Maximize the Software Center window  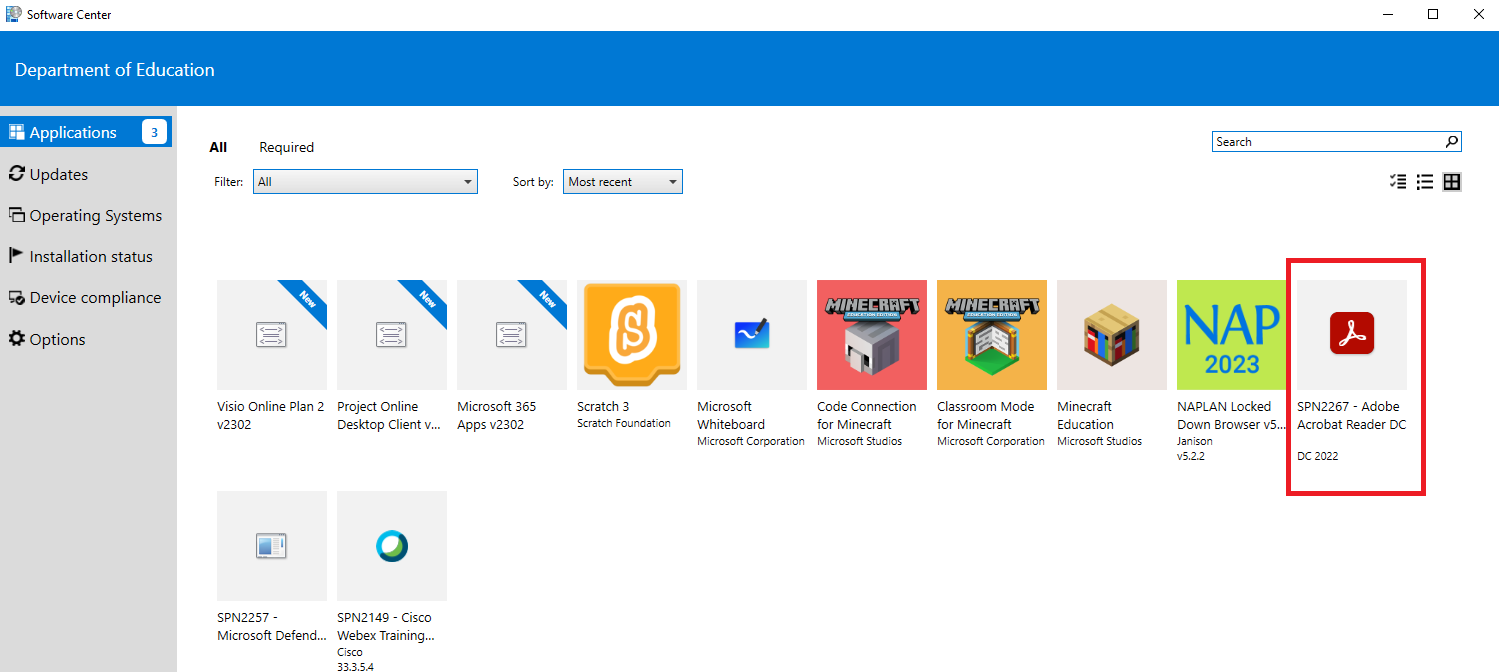point(1433,14)
